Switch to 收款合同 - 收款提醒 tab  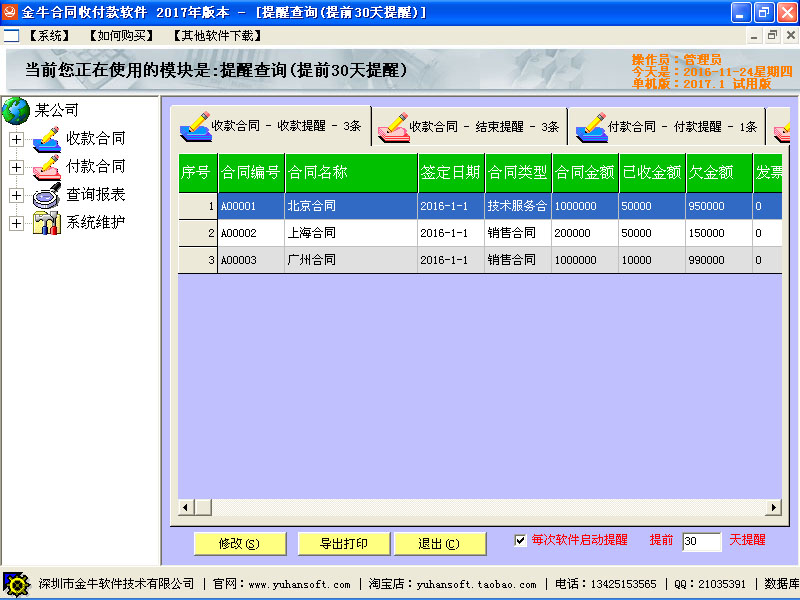[x=271, y=126]
